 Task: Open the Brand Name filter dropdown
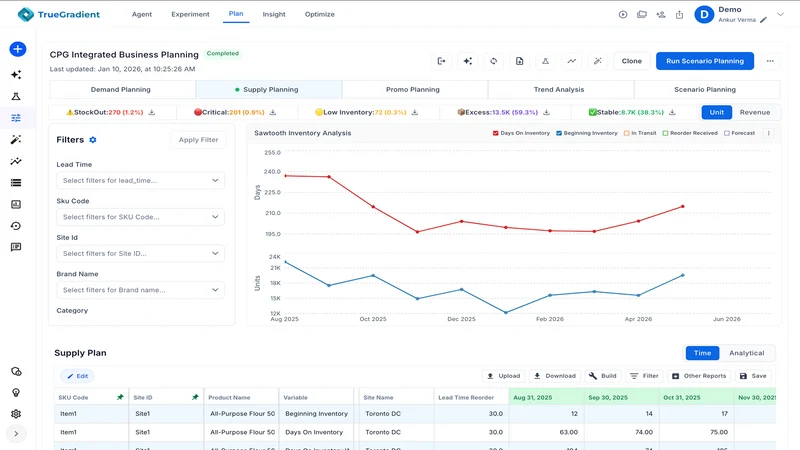click(x=140, y=290)
